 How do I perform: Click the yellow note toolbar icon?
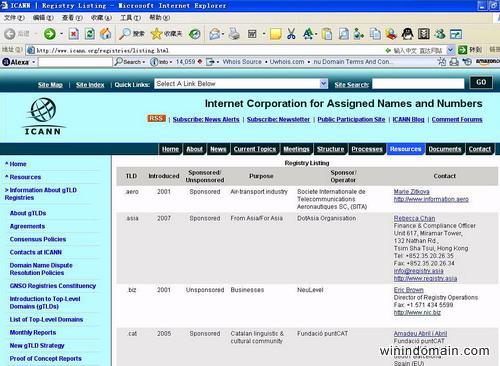tap(275, 34)
